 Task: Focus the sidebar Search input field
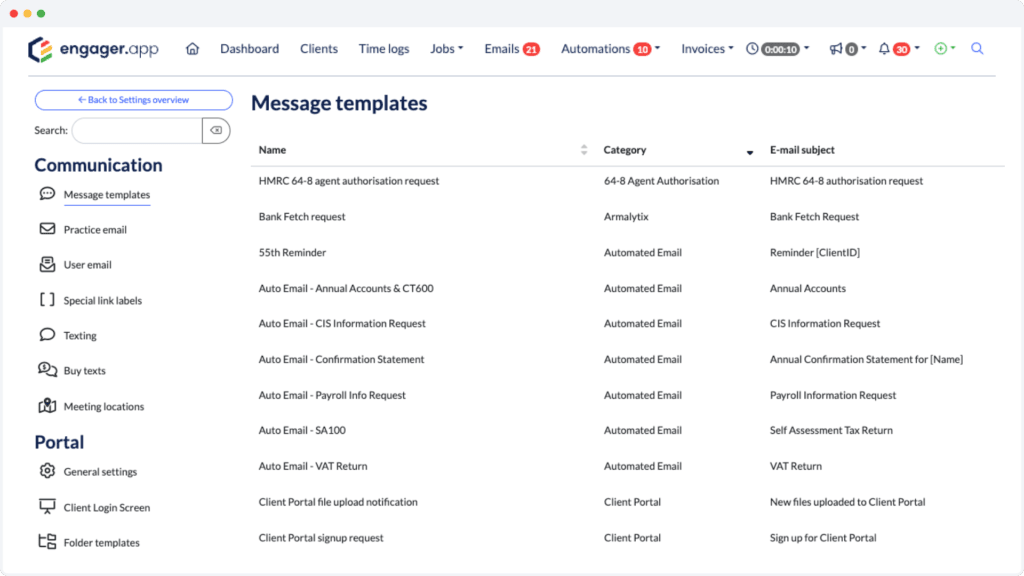point(137,131)
